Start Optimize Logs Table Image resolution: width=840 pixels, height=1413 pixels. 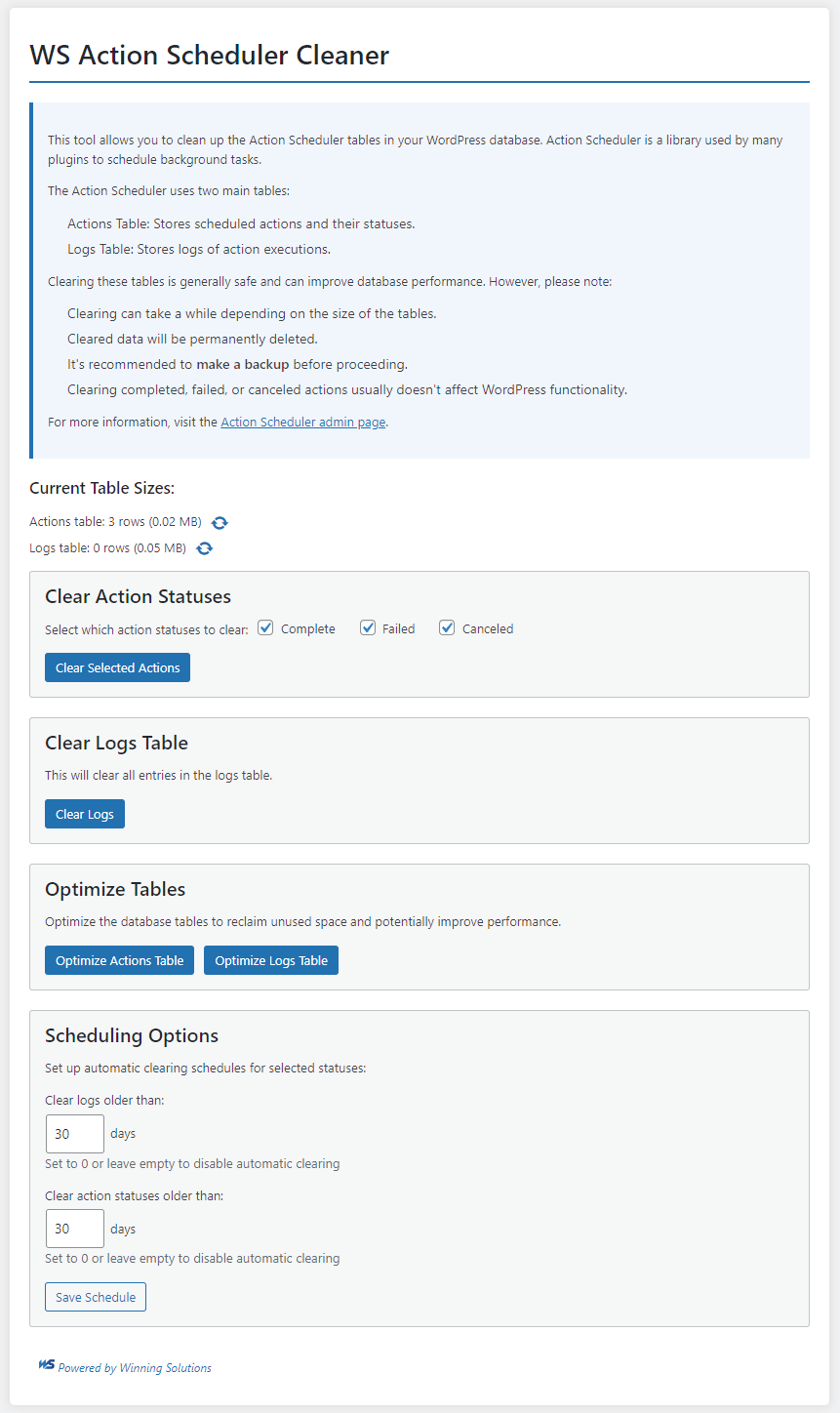tap(271, 960)
